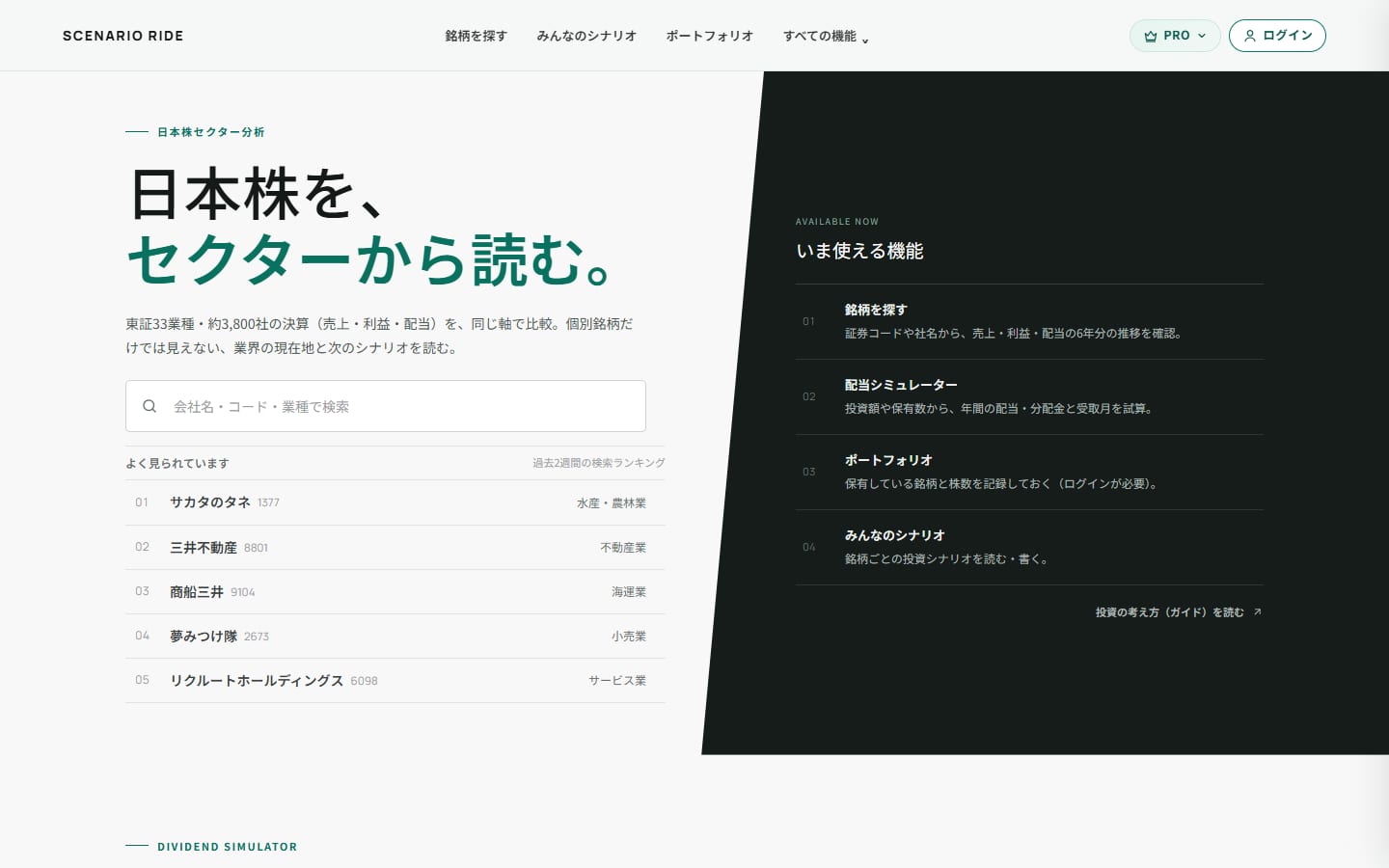Click the いま使える機能 heading
1389x868 pixels.
coord(859,251)
